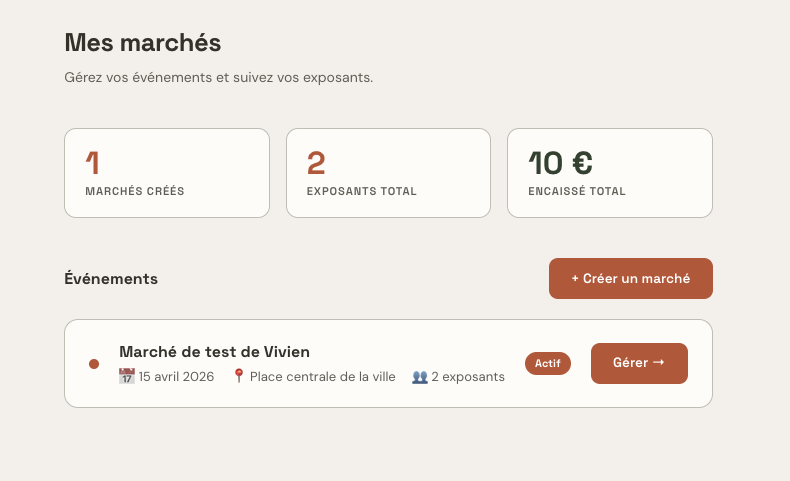
Task: Click the 10 € amount value
Action: click(560, 163)
